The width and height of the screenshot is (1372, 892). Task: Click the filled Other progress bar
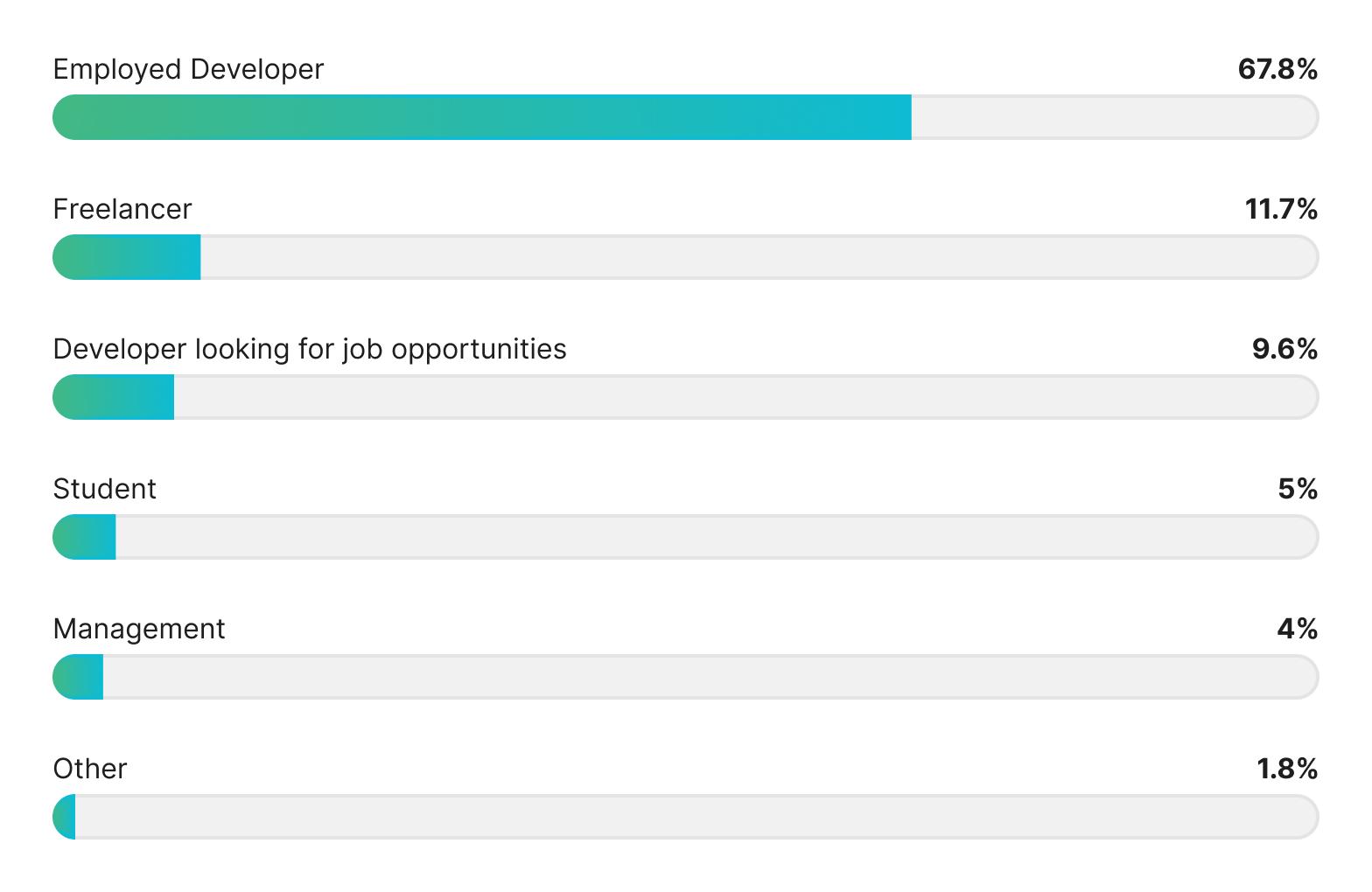click(x=65, y=817)
